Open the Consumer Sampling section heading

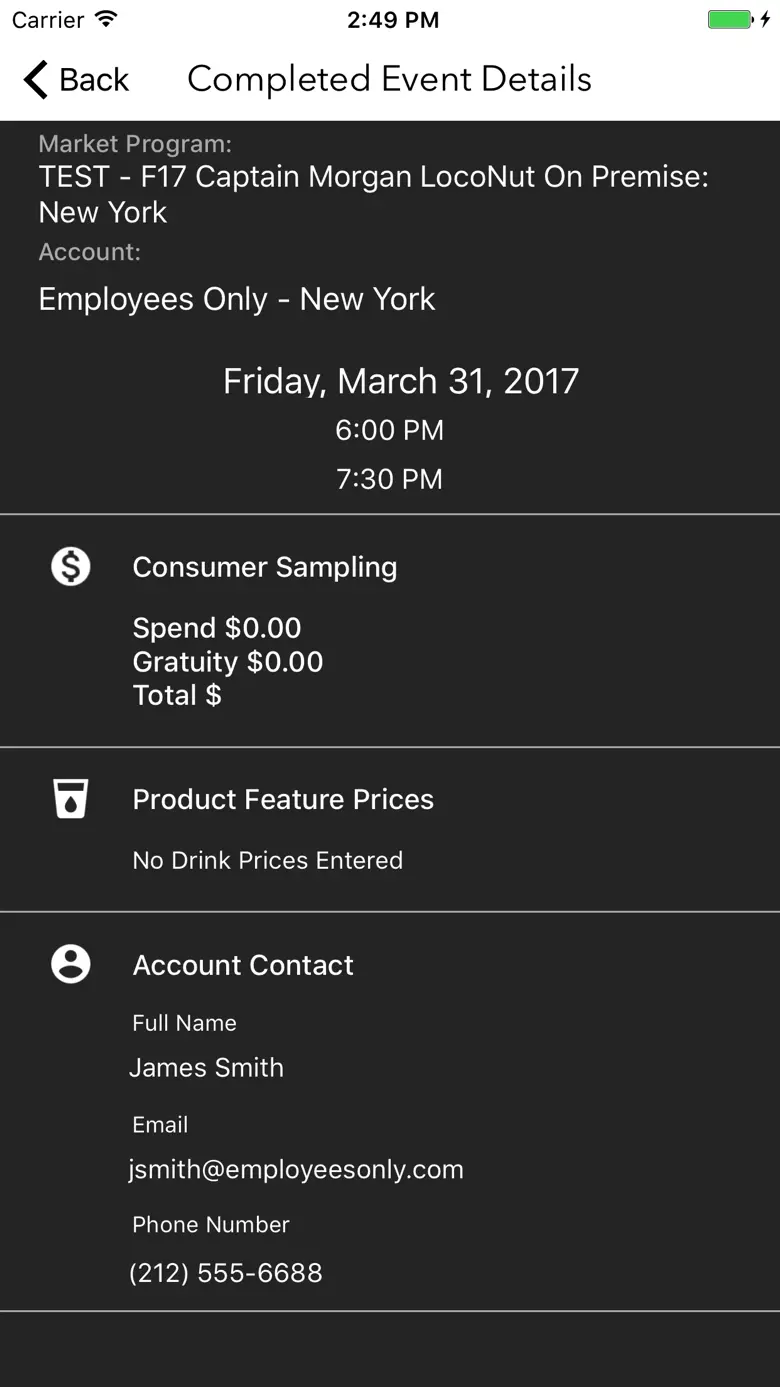click(265, 567)
